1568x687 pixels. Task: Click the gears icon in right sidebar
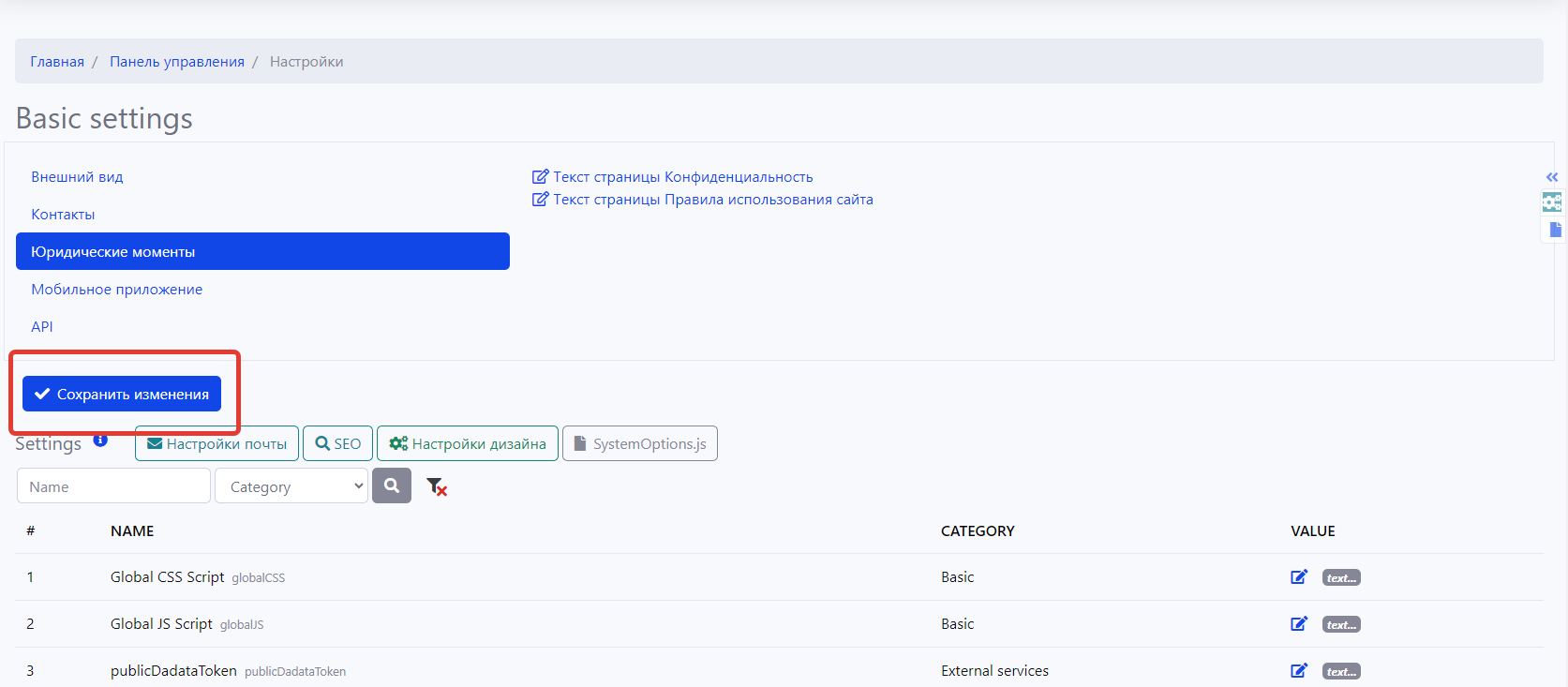coord(1552,202)
